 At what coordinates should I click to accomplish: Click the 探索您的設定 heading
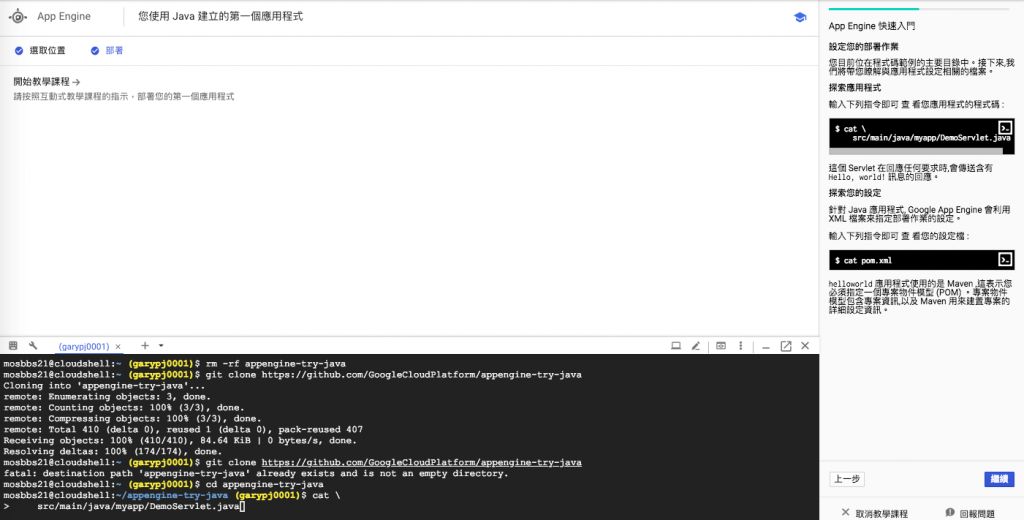(x=855, y=193)
